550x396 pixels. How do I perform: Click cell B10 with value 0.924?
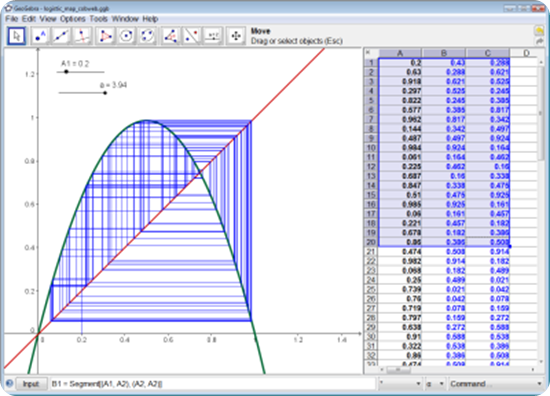click(x=444, y=148)
